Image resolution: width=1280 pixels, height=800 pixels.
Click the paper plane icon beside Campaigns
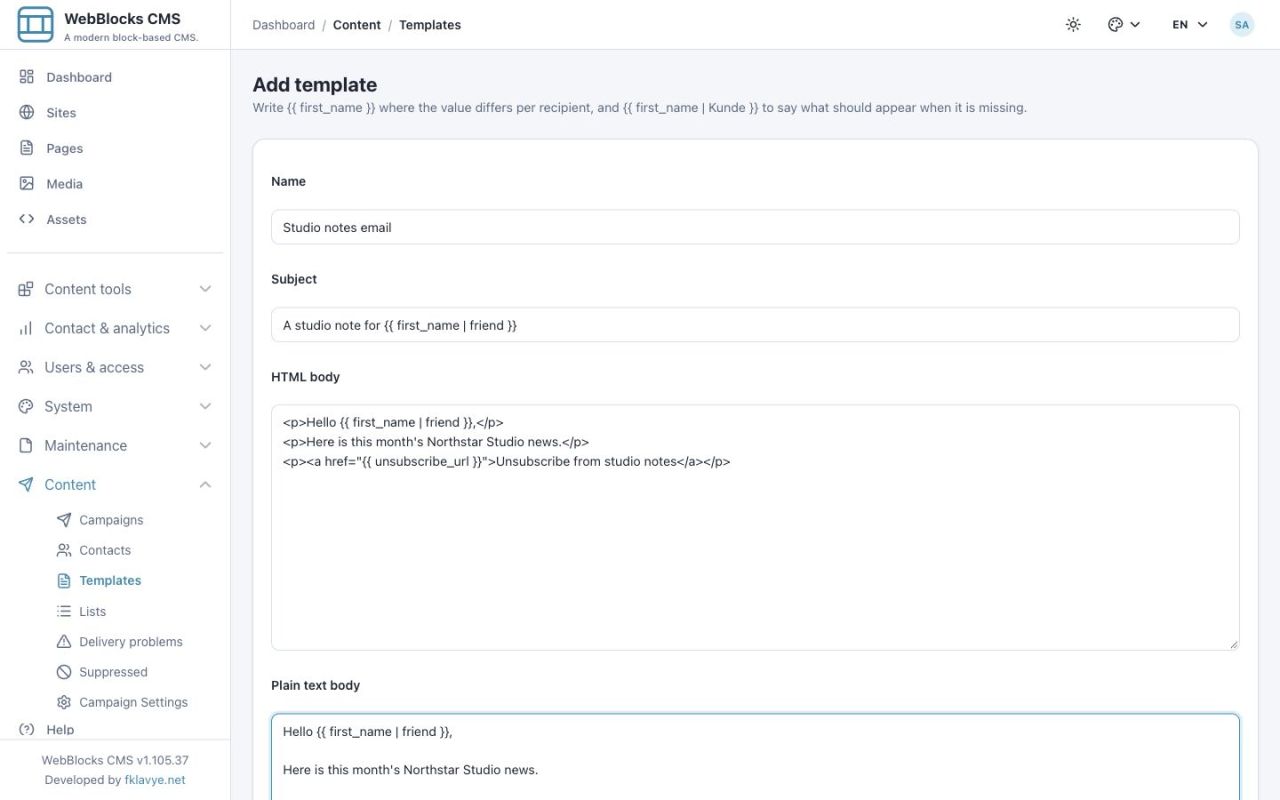[64, 520]
